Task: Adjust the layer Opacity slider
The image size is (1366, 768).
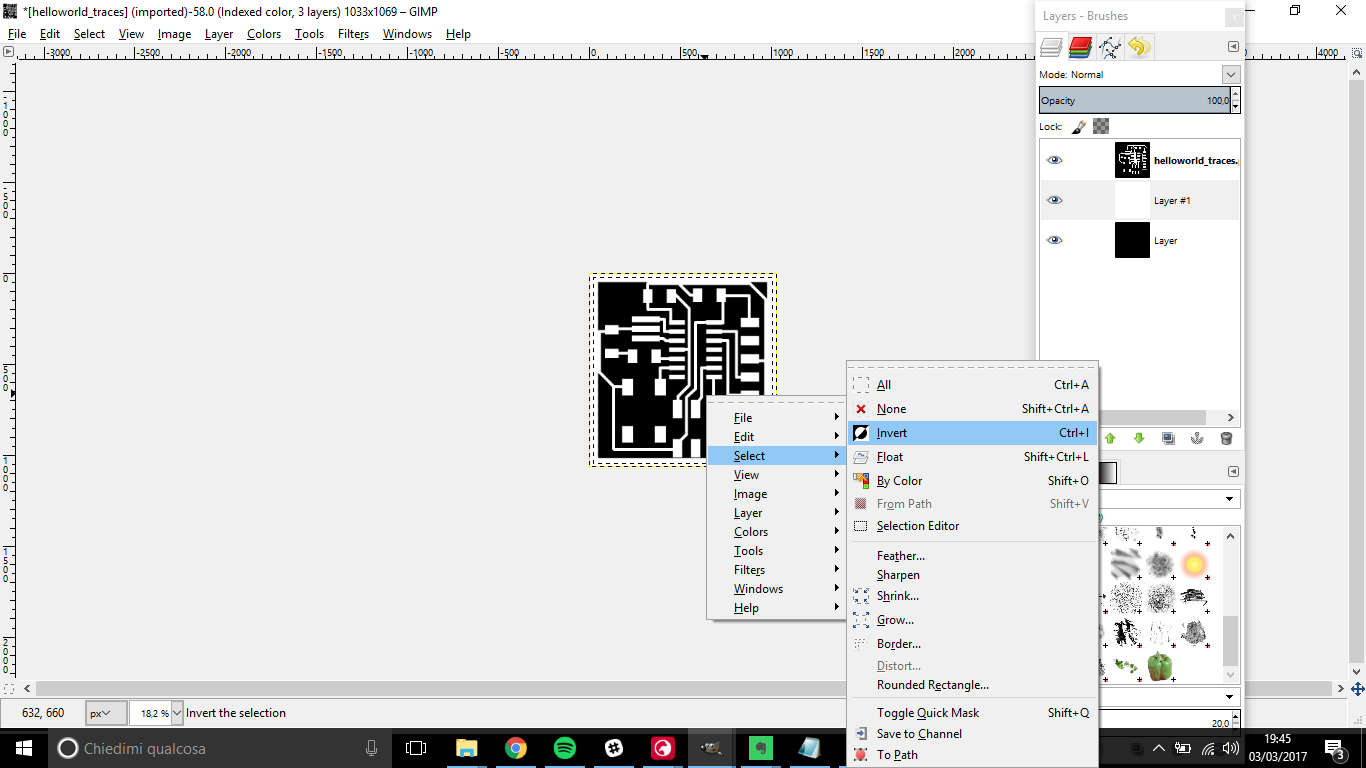Action: tap(1134, 100)
